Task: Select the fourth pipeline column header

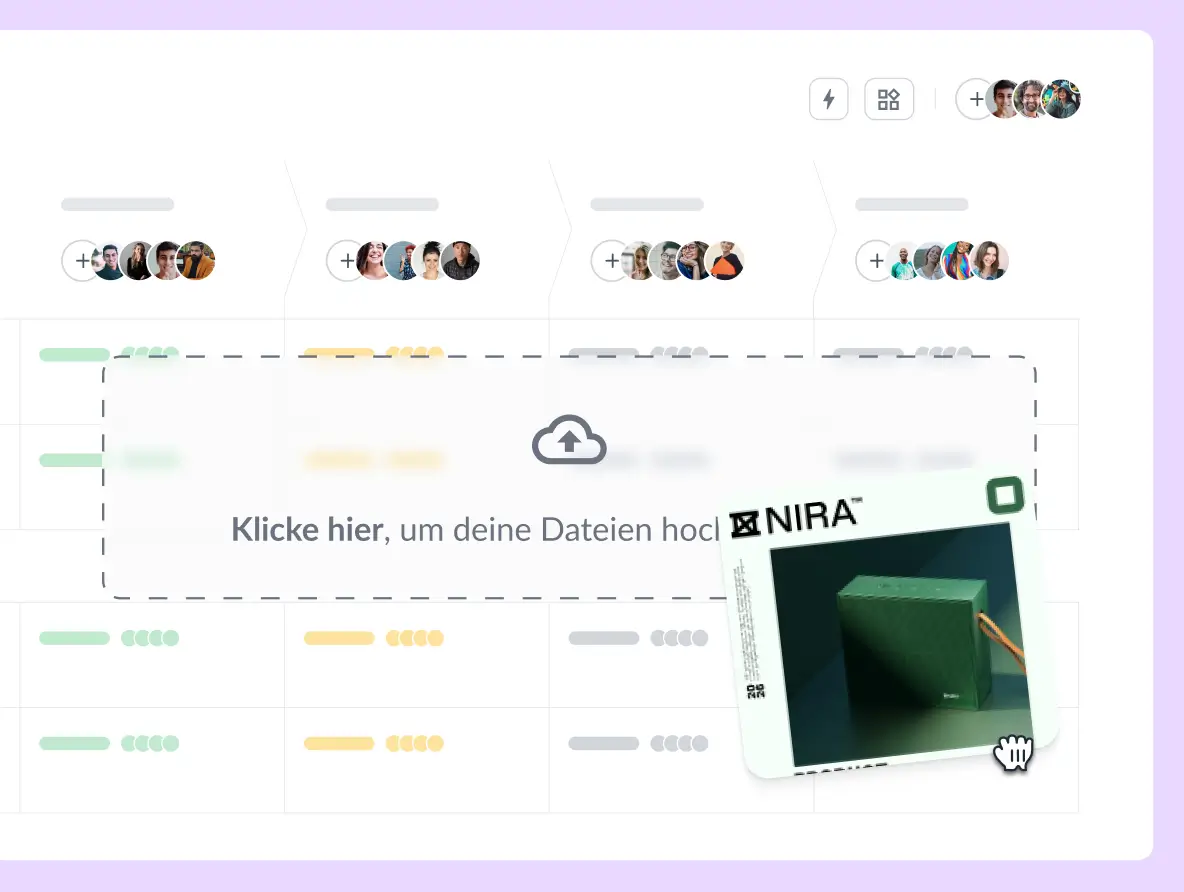Action: click(912, 204)
